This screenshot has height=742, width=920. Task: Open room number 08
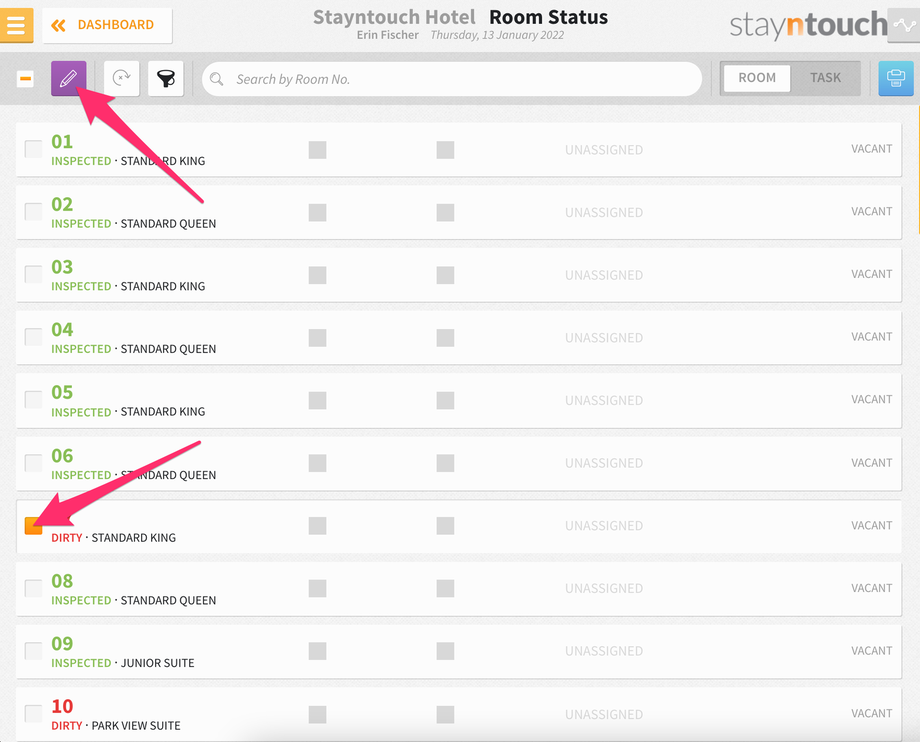pyautogui.click(x=62, y=581)
